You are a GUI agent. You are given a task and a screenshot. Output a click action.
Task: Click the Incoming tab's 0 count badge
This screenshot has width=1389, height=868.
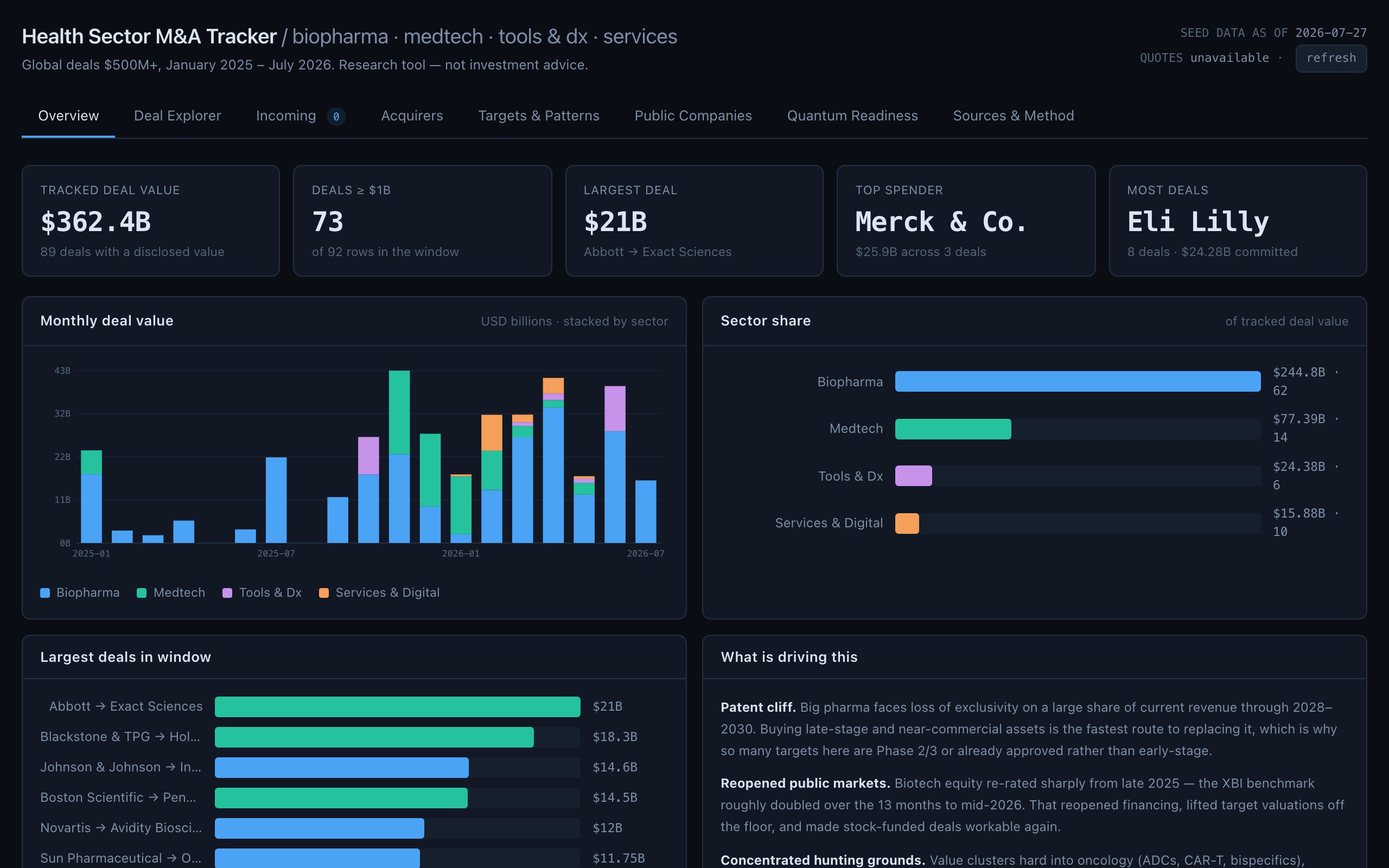coord(336,117)
